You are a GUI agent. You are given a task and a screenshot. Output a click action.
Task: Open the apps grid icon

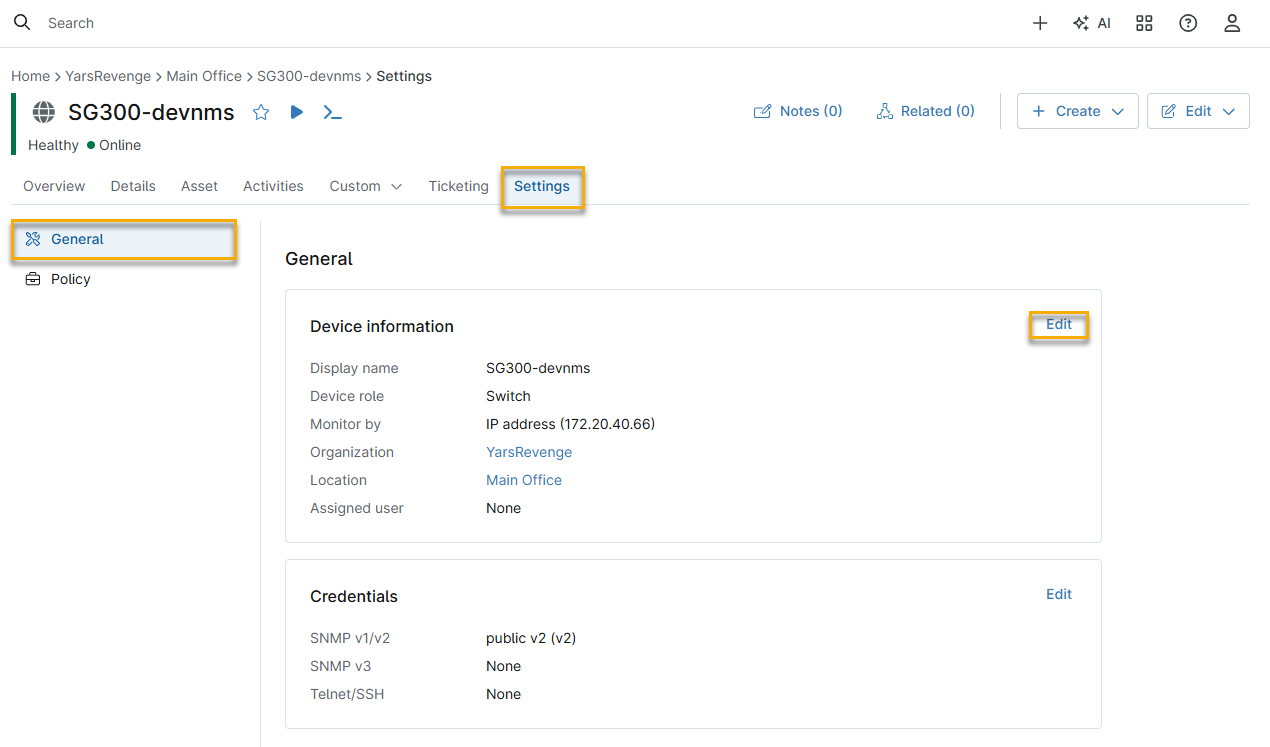point(1144,23)
